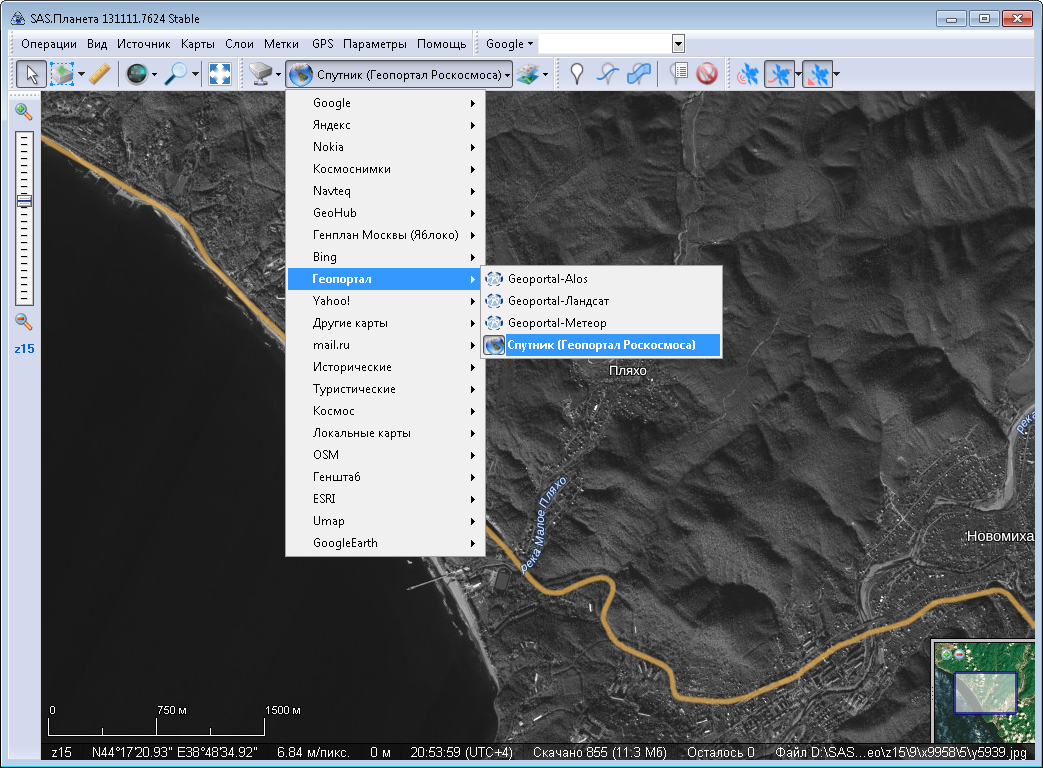Viewport: 1043px width, 768px height.
Task: Select Спутник (Геопортал Роскосмоса) submenu item
Action: pyautogui.click(x=602, y=344)
